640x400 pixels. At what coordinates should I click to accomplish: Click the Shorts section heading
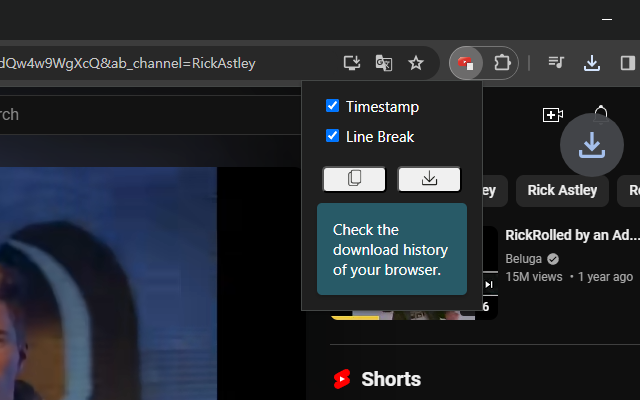coord(391,379)
